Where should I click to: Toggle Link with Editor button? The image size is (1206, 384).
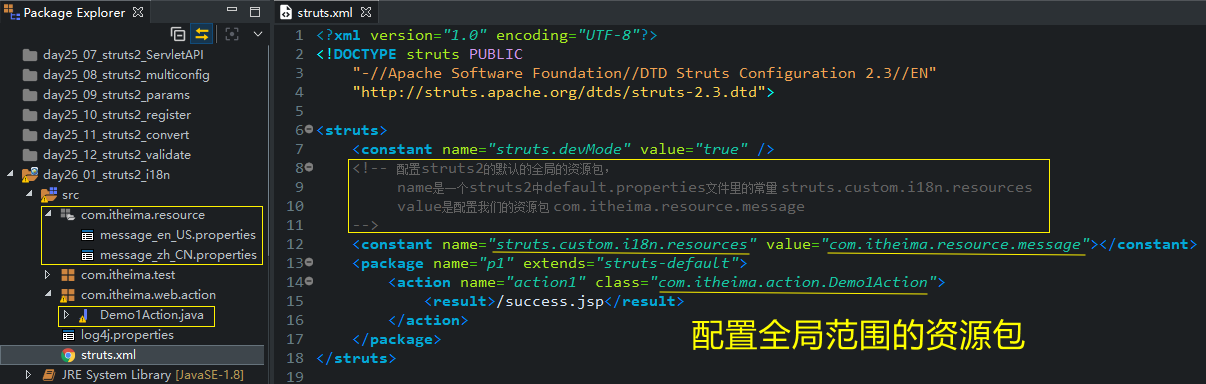tap(202, 33)
